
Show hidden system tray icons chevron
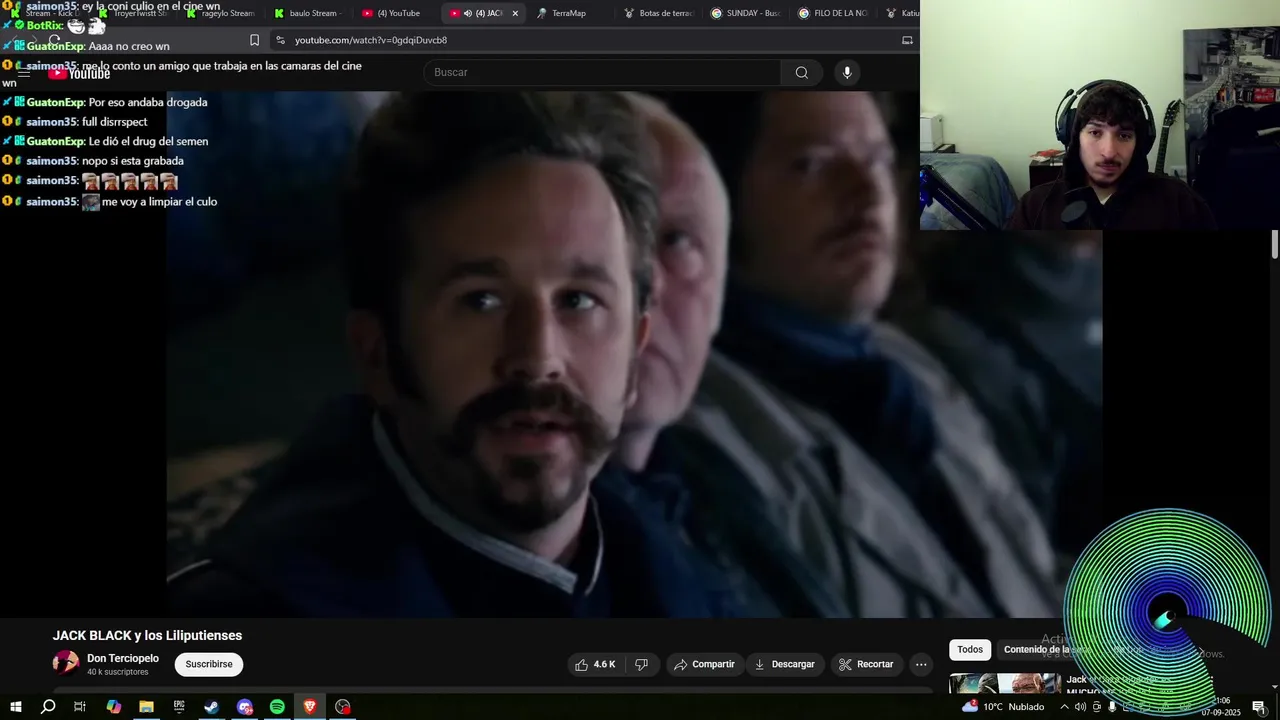coord(1064,707)
